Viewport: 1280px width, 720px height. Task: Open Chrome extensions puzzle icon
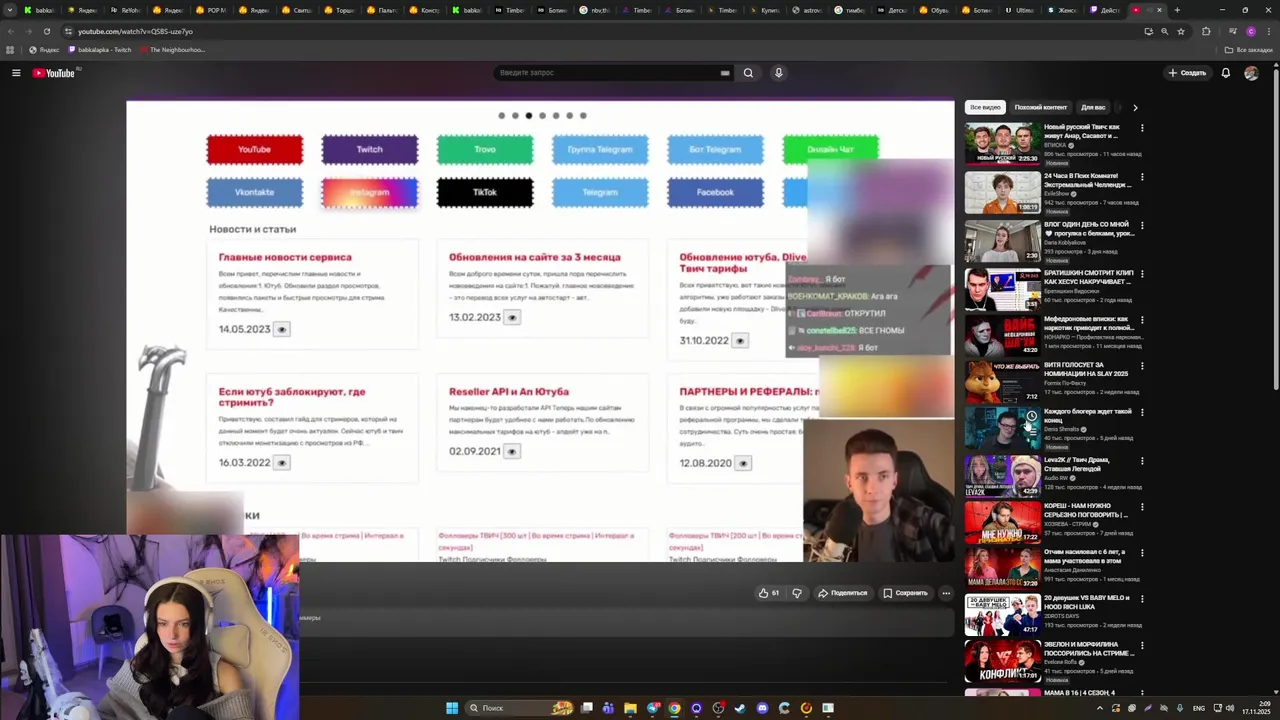pos(1205,31)
